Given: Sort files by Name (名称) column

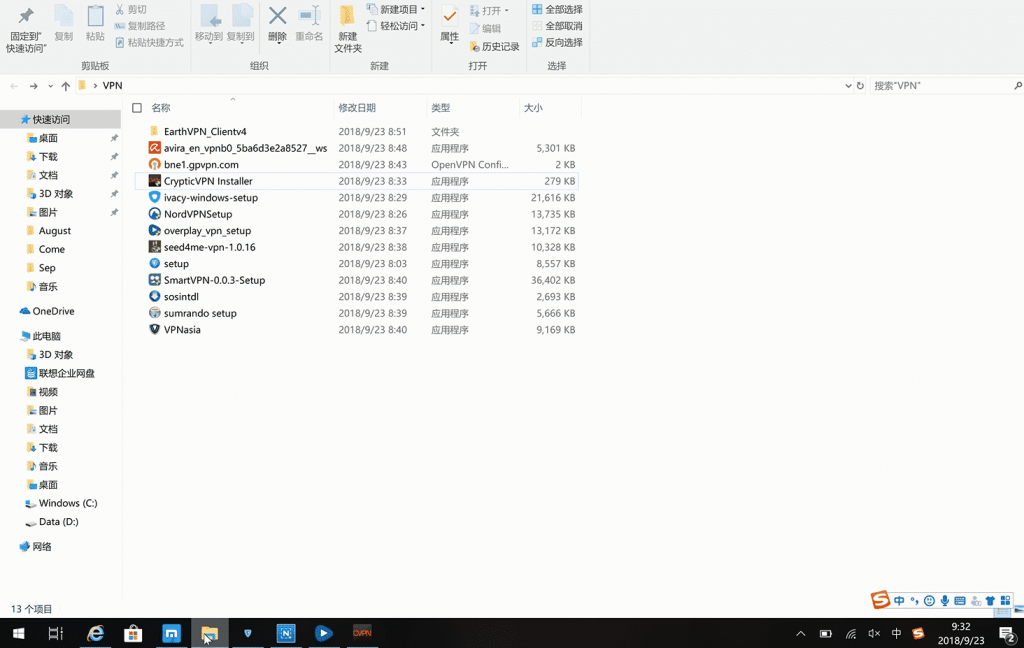Looking at the screenshot, I should (x=161, y=108).
